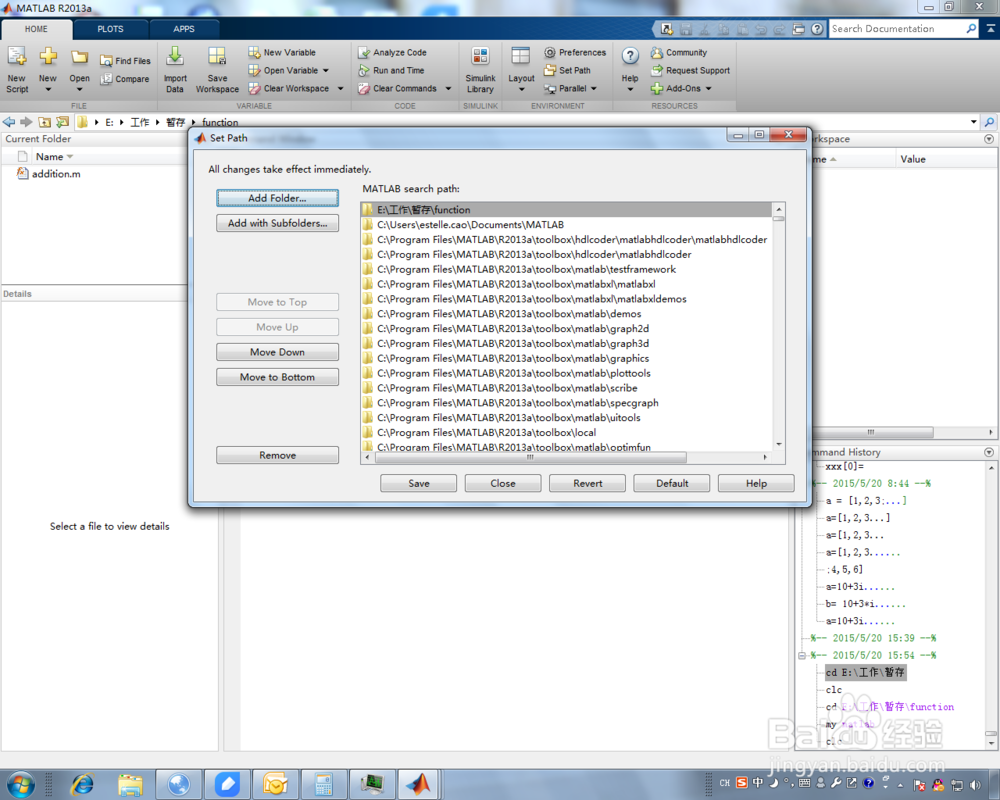This screenshot has height=800, width=1000.
Task: Click Move to Bottom button
Action: point(277,377)
